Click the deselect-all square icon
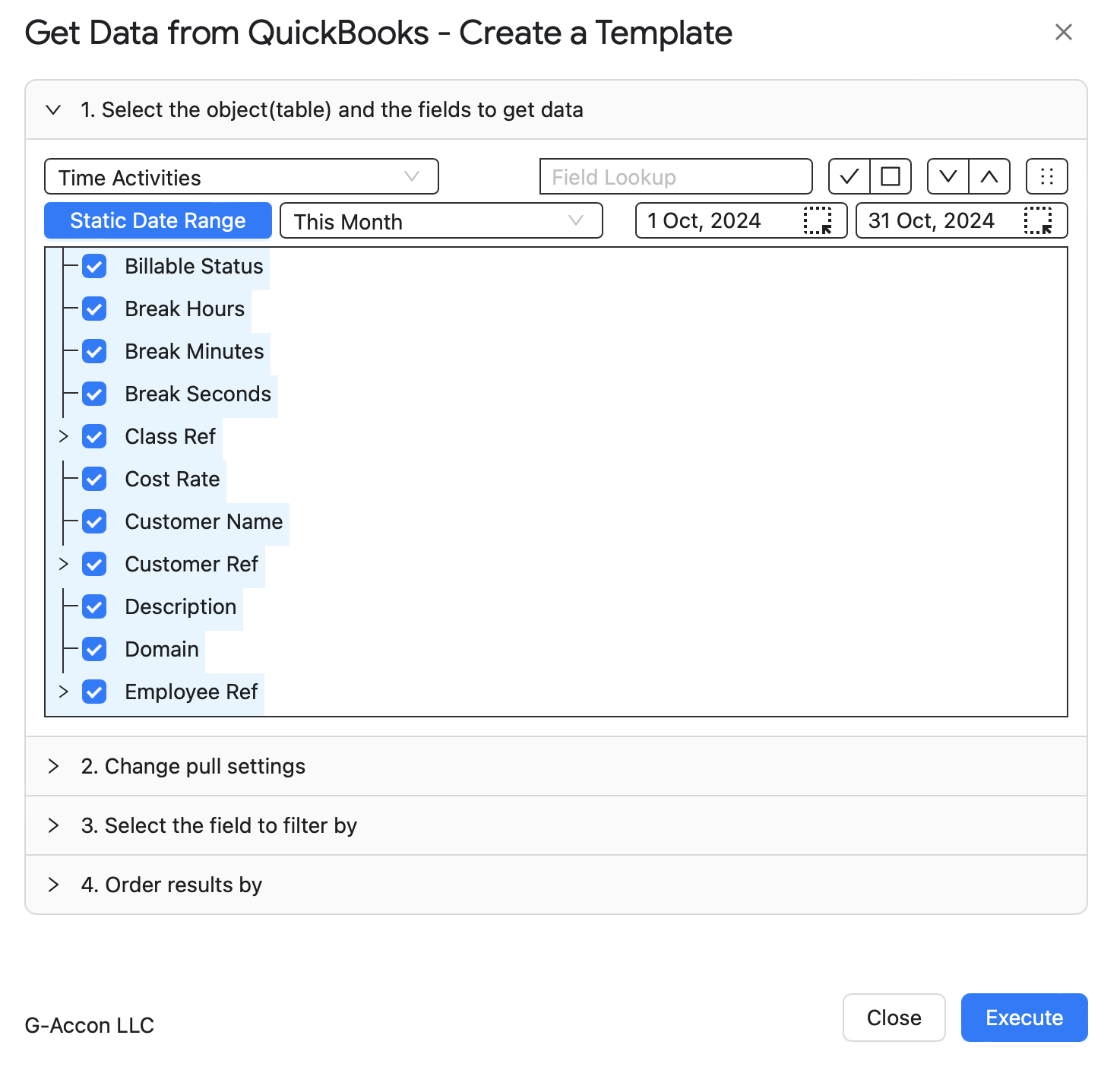The image size is (1120, 1070). click(x=891, y=176)
